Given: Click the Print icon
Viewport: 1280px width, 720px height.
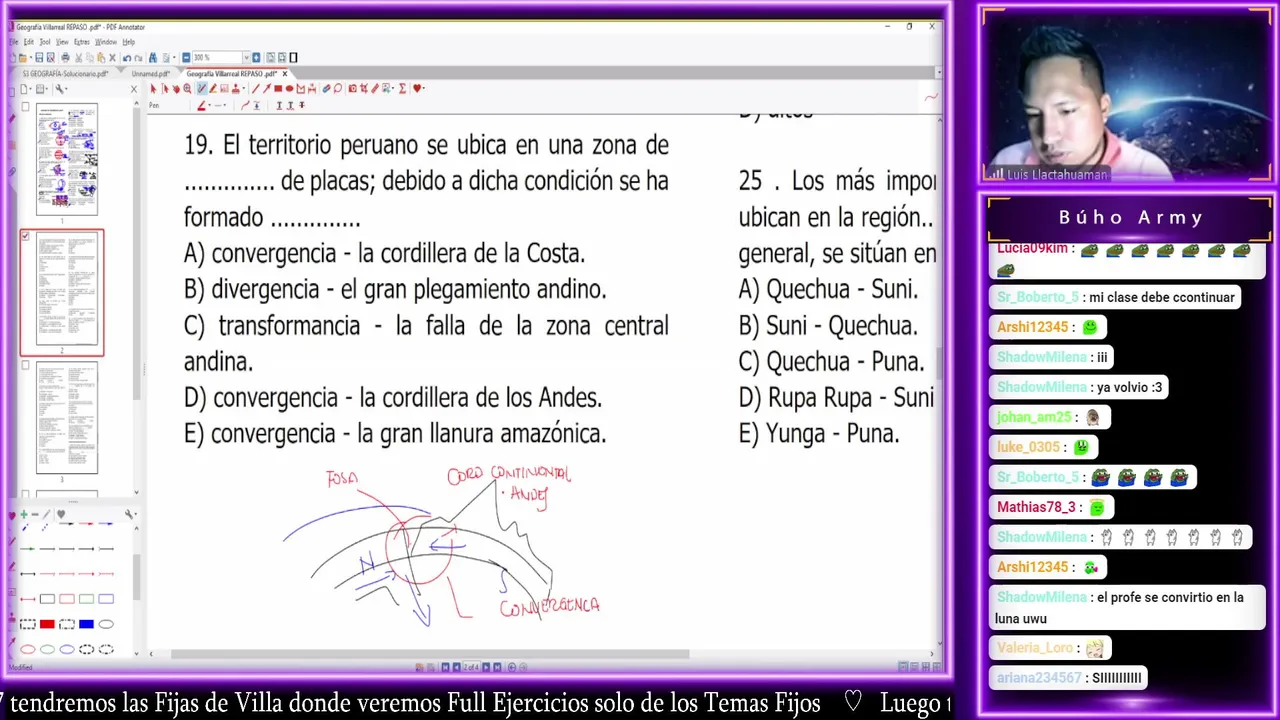Looking at the screenshot, I should pos(65,57).
